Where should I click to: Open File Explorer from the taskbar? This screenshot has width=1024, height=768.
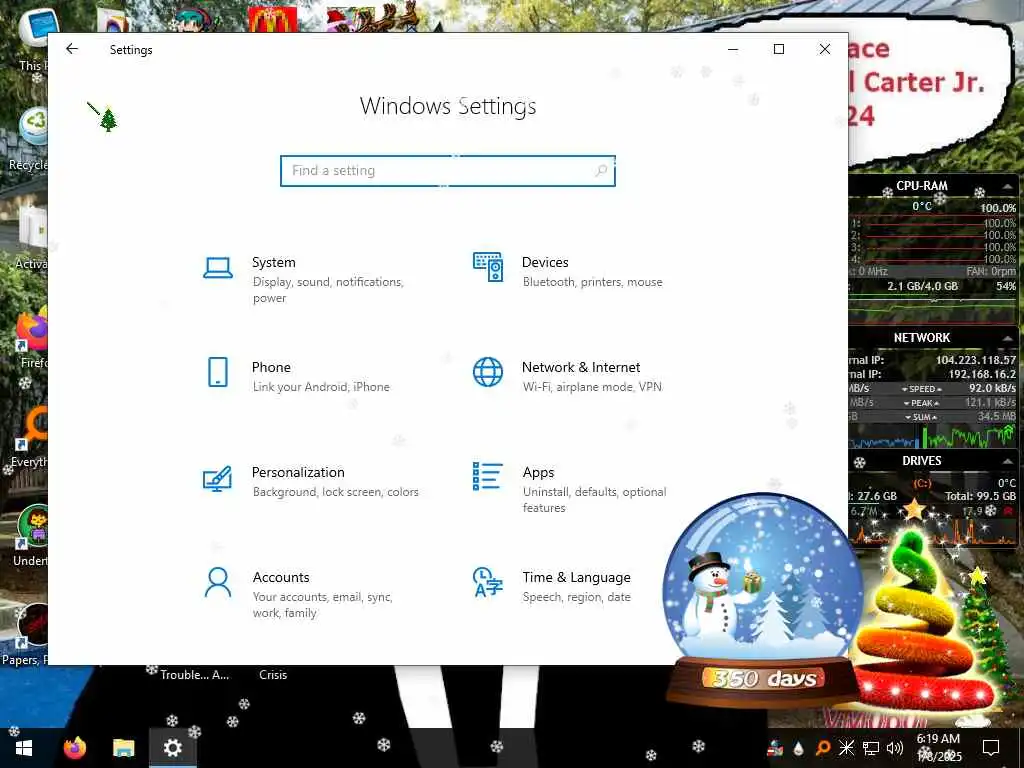123,748
